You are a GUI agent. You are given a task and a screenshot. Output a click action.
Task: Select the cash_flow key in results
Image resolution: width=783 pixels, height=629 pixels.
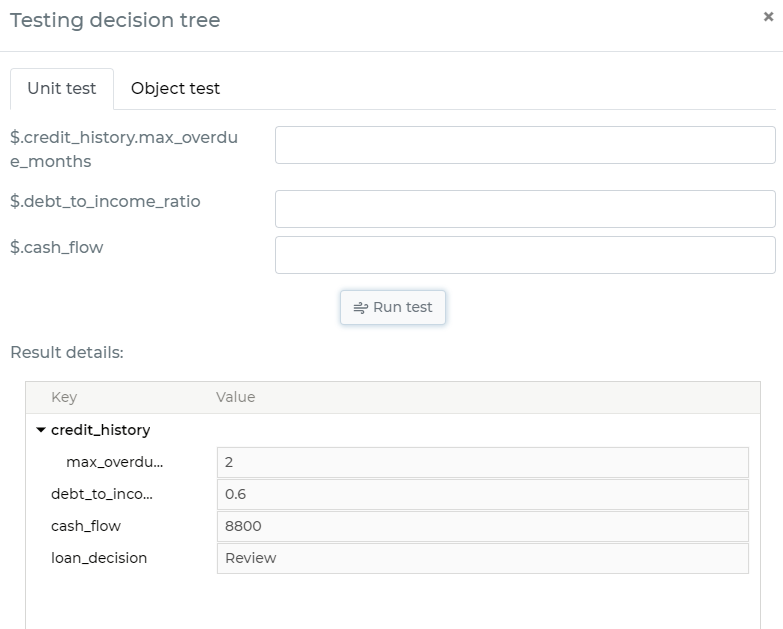tap(86, 526)
